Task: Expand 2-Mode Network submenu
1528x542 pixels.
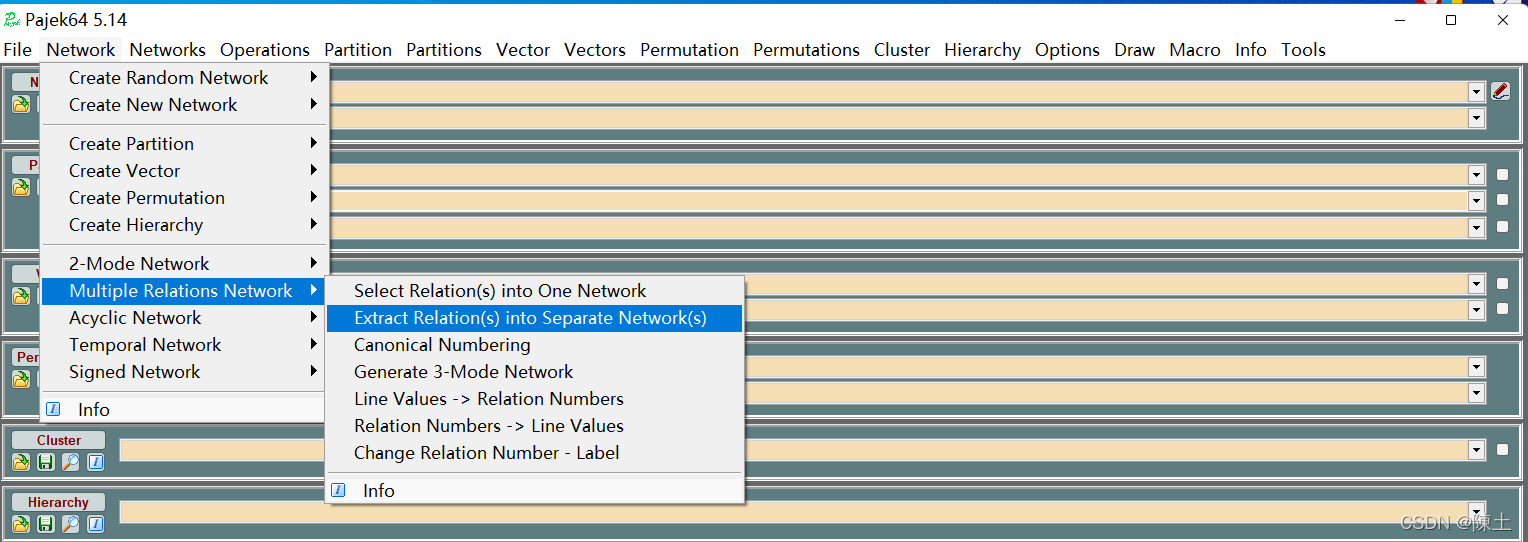Action: tap(184, 264)
